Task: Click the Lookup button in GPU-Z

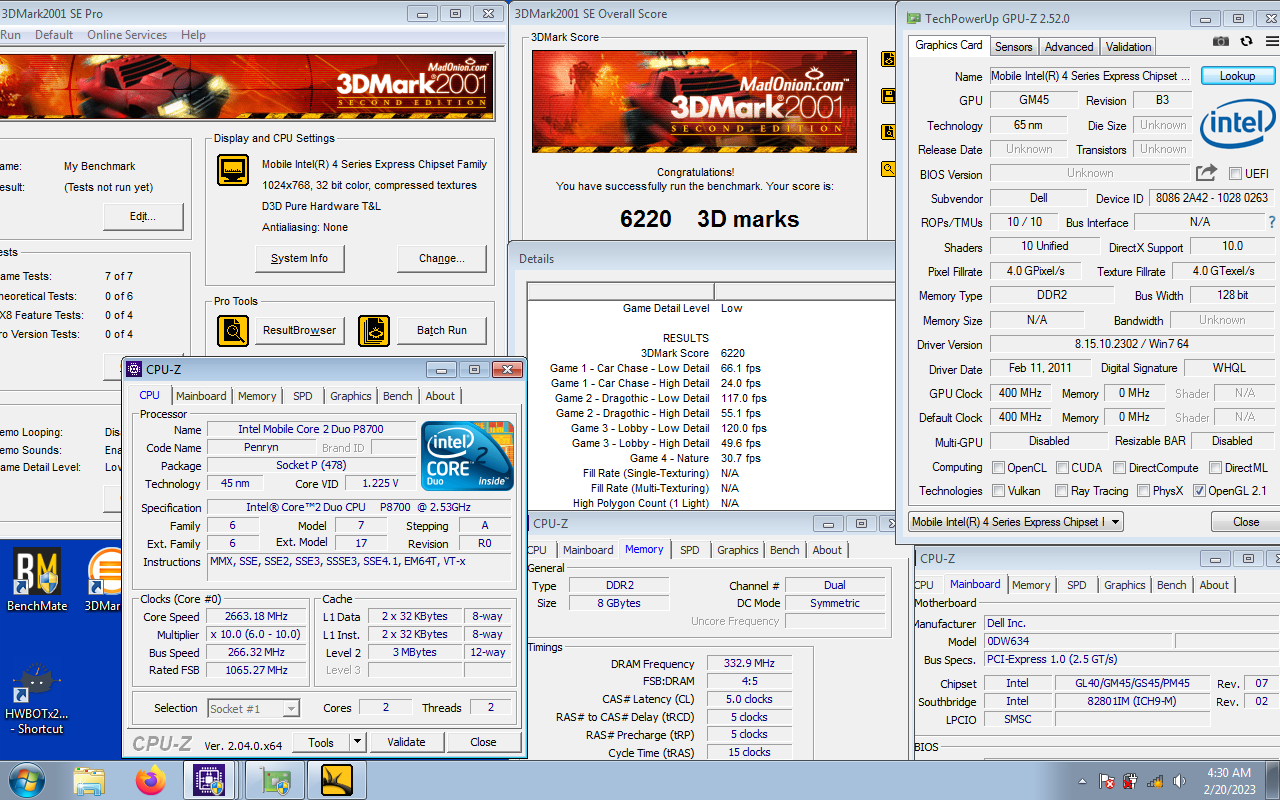Action: click(1237, 76)
